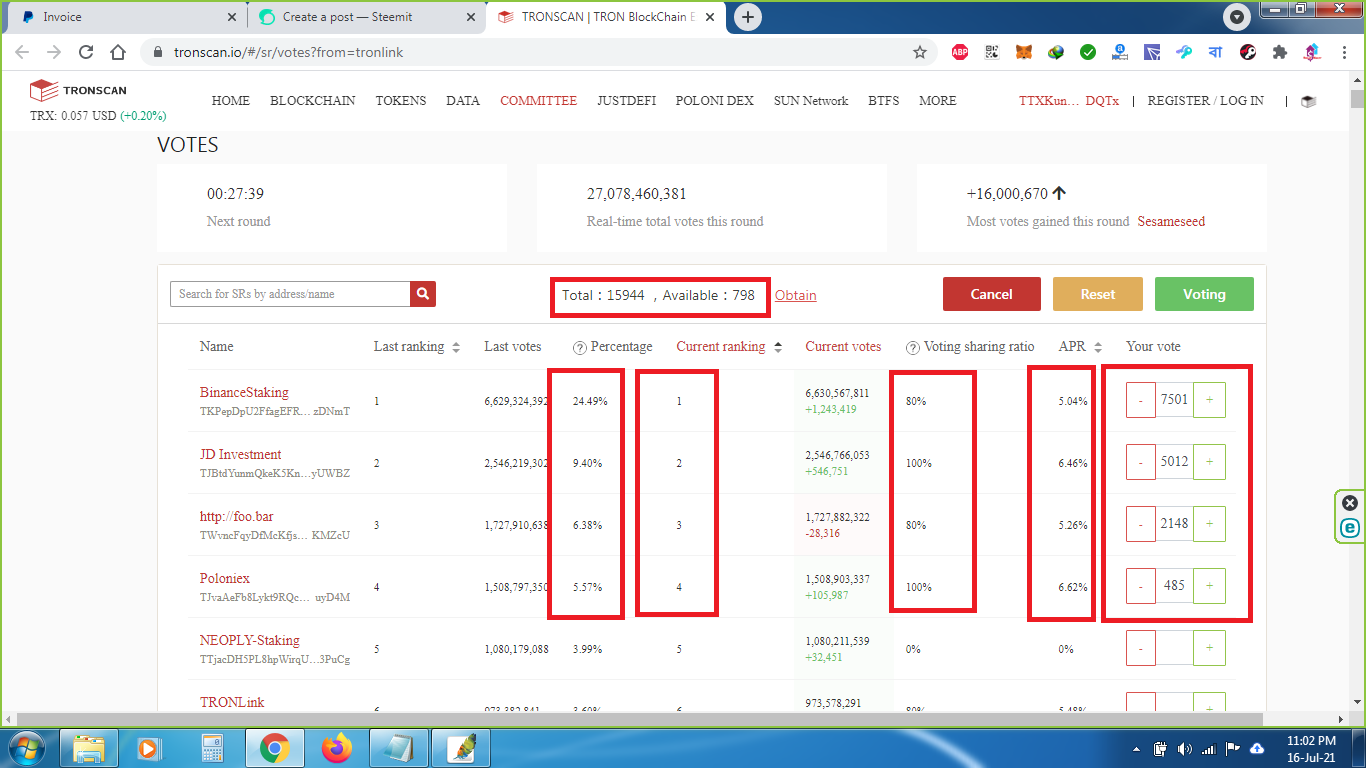This screenshot has width=1366, height=768.
Task: Reload the Tronscan page
Action: [x=86, y=52]
